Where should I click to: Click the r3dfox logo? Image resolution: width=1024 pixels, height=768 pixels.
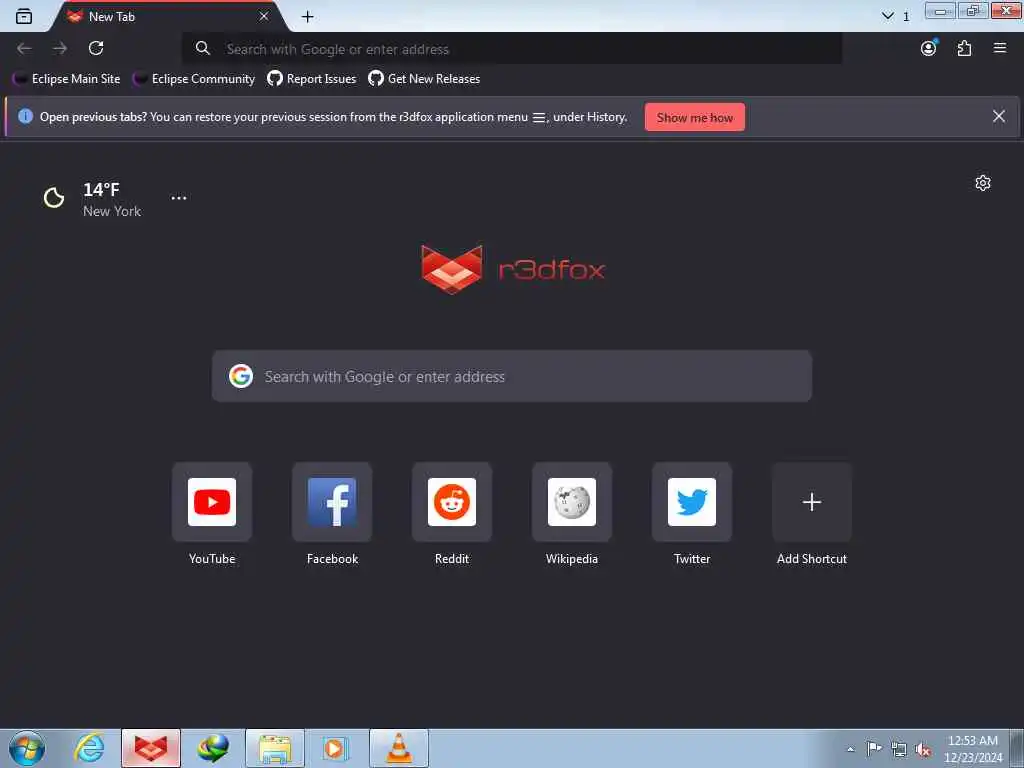click(x=513, y=270)
